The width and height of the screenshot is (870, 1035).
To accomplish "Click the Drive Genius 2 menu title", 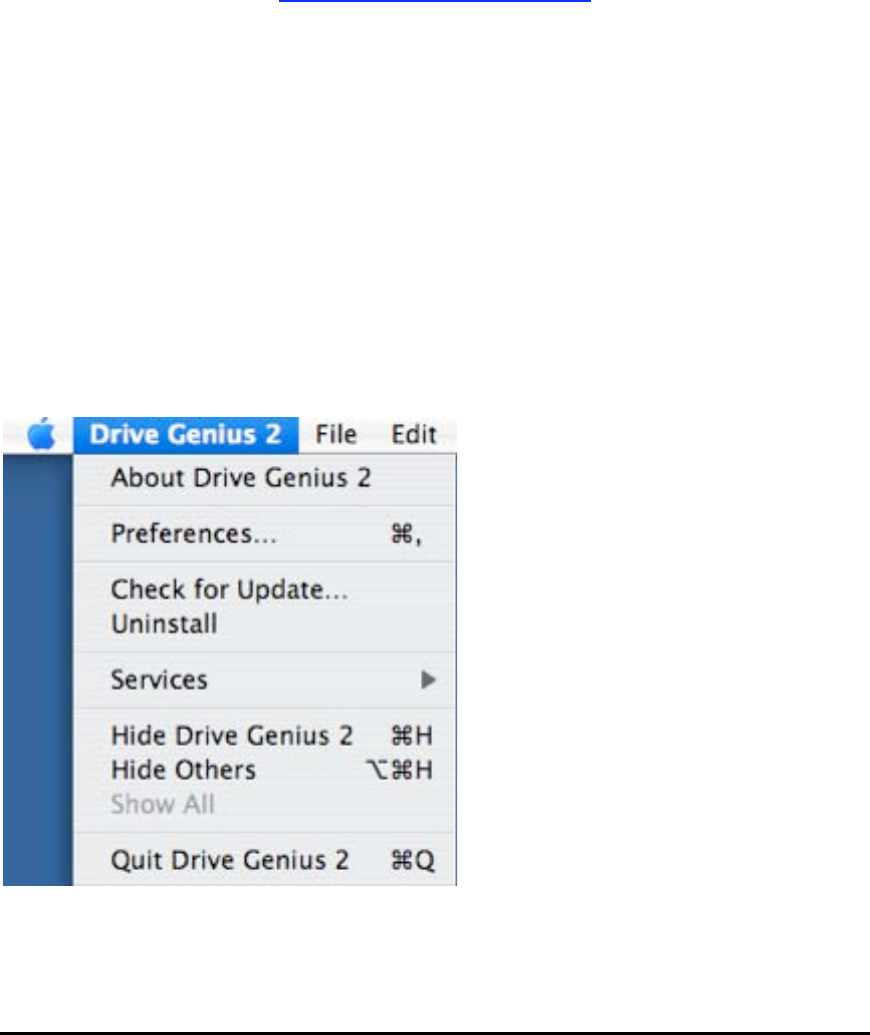I will (x=185, y=435).
